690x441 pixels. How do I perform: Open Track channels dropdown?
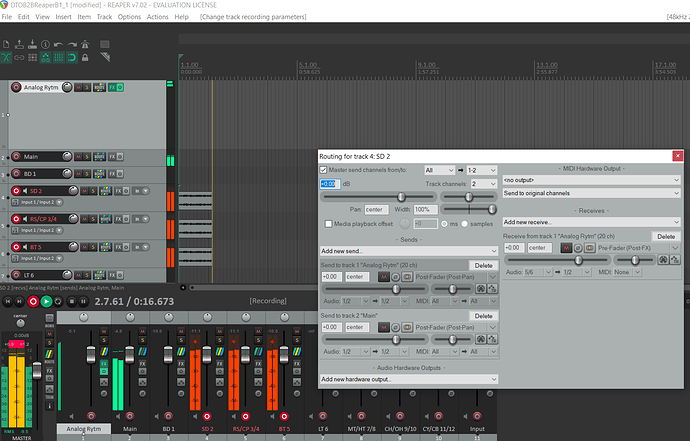[484, 184]
